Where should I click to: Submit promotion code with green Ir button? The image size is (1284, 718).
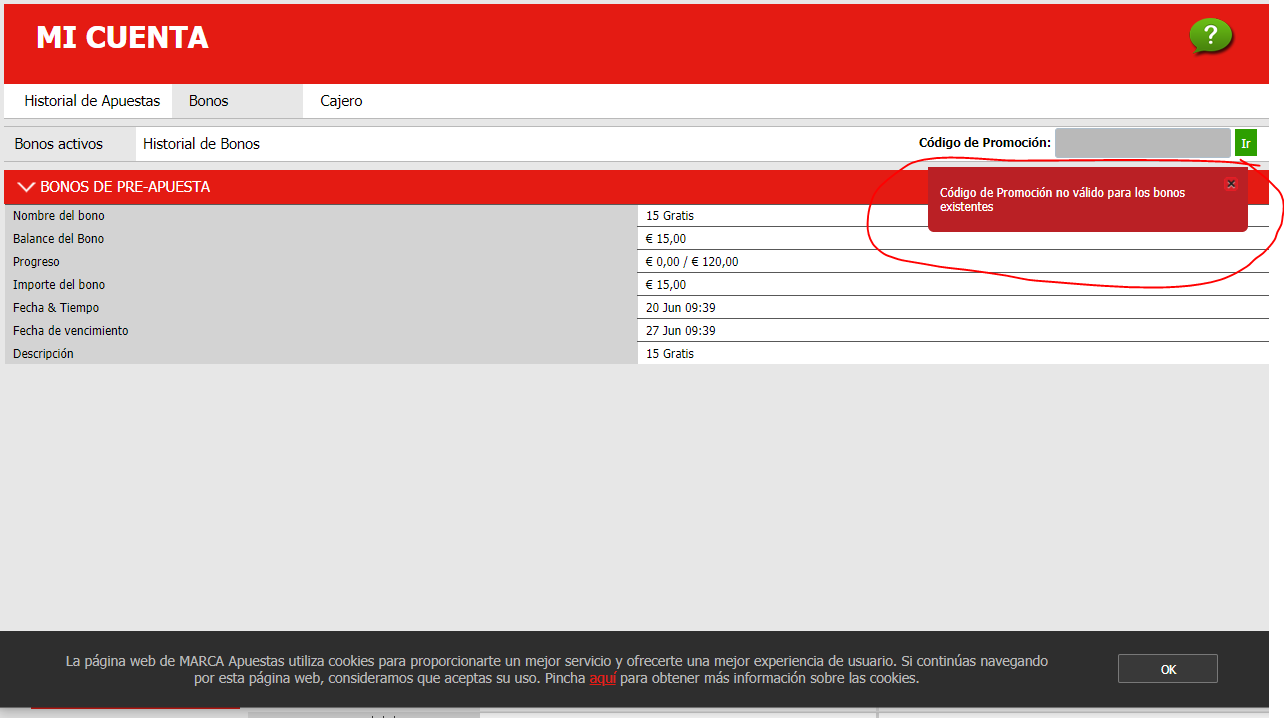(x=1246, y=143)
